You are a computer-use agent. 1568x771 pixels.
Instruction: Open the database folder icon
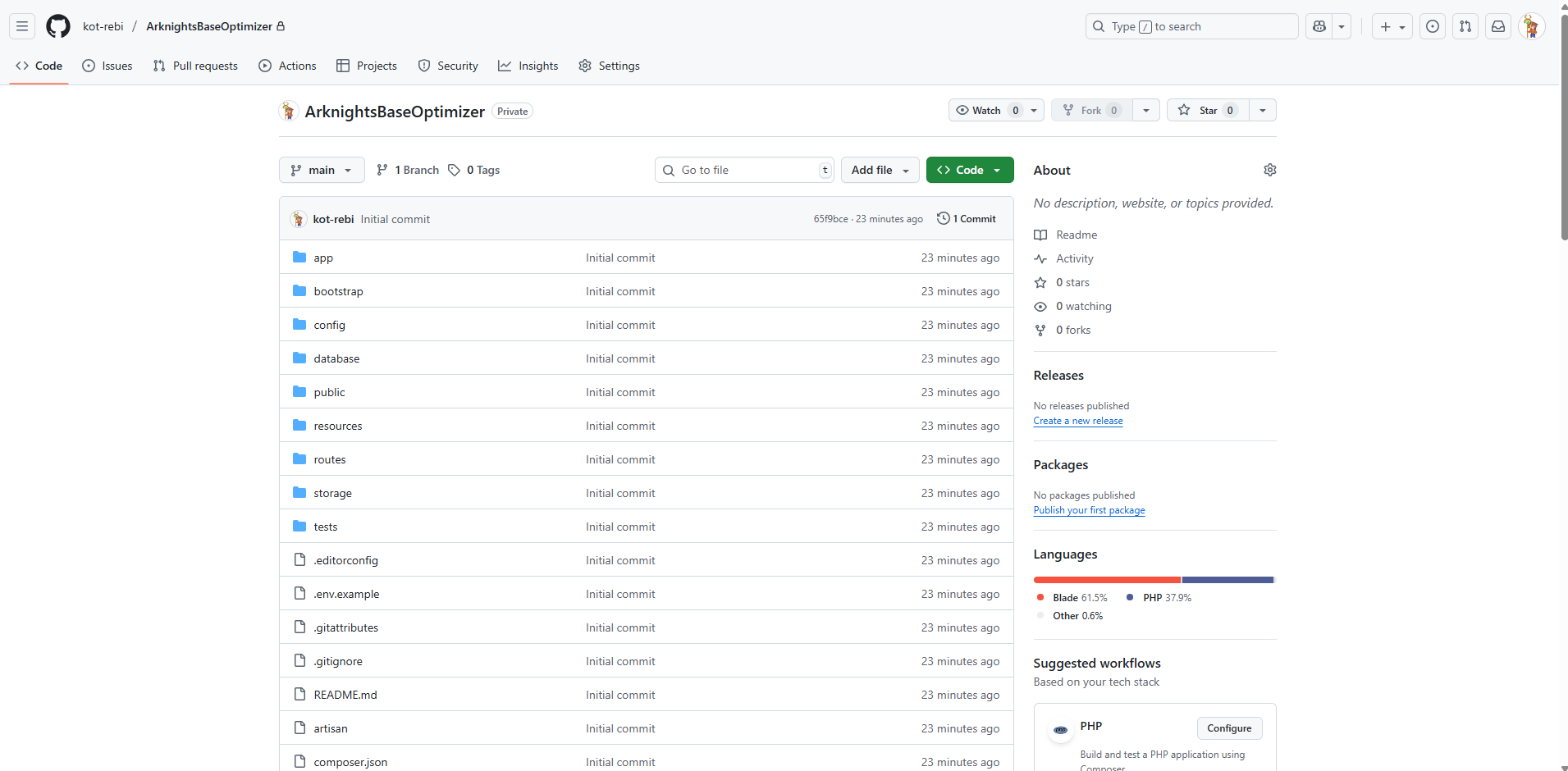click(299, 358)
